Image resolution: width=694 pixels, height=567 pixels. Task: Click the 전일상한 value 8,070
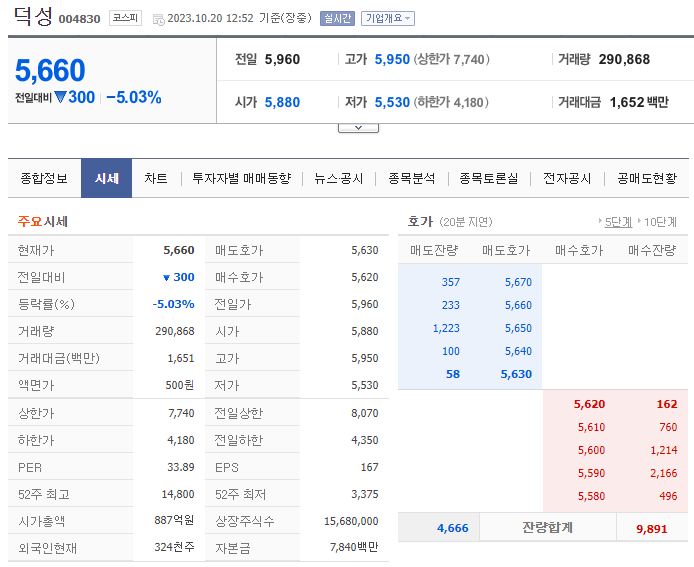point(365,413)
